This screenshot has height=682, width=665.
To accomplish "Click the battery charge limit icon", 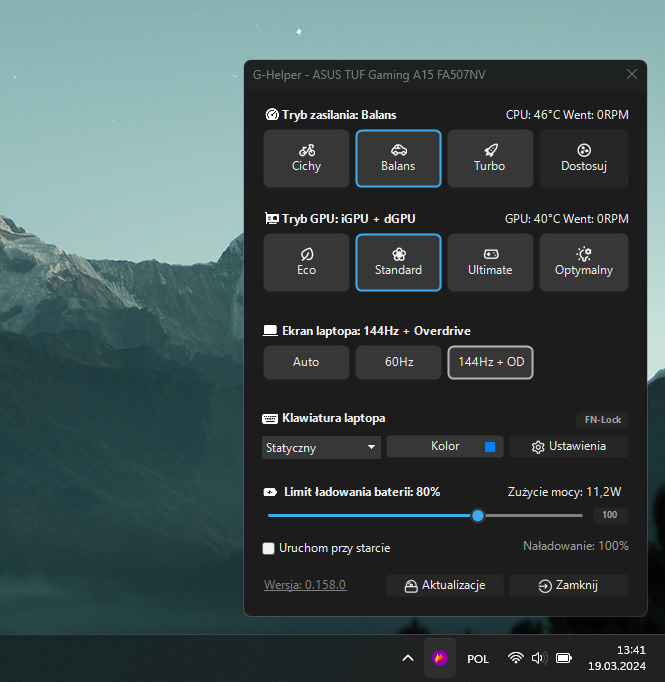I will tap(270, 492).
